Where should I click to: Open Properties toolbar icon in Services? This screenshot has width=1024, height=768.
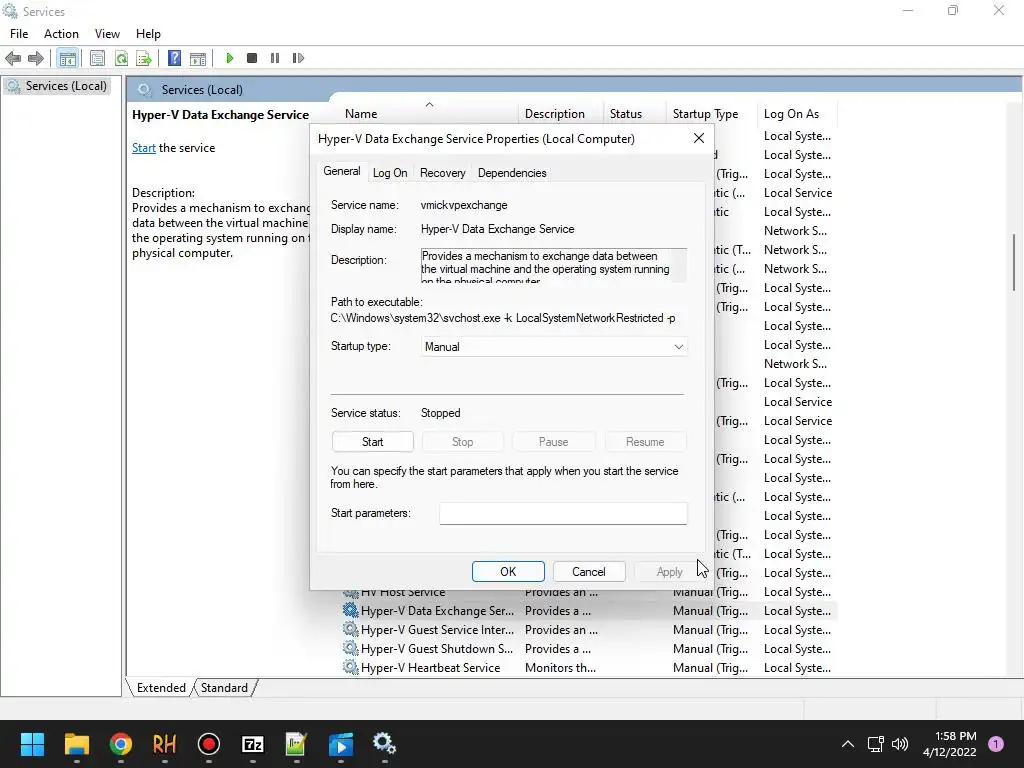[x=97, y=58]
